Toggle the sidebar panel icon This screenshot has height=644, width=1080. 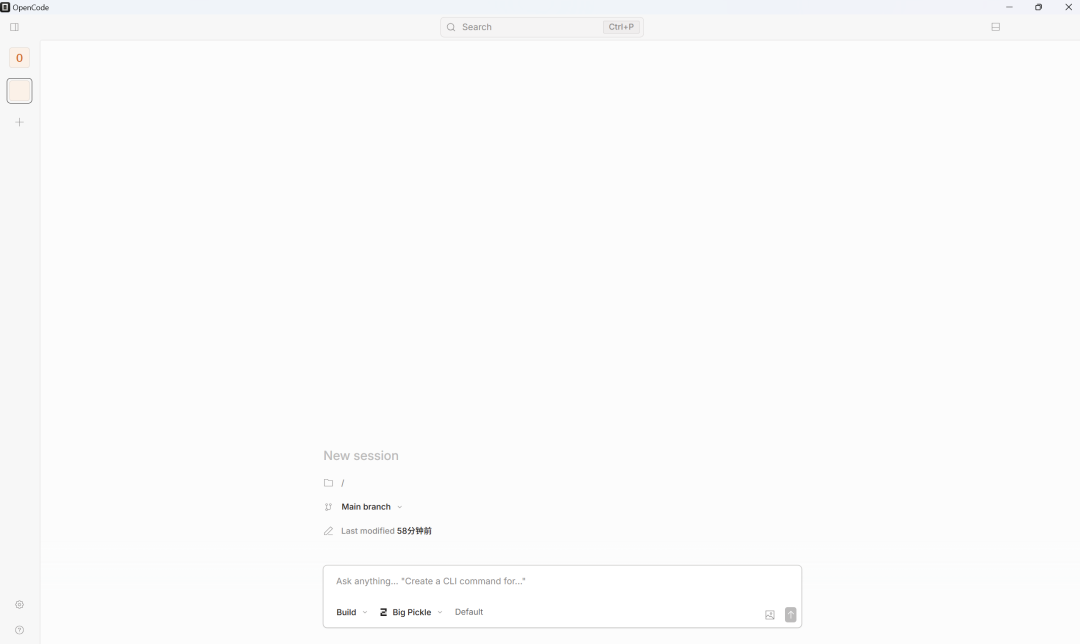14,27
